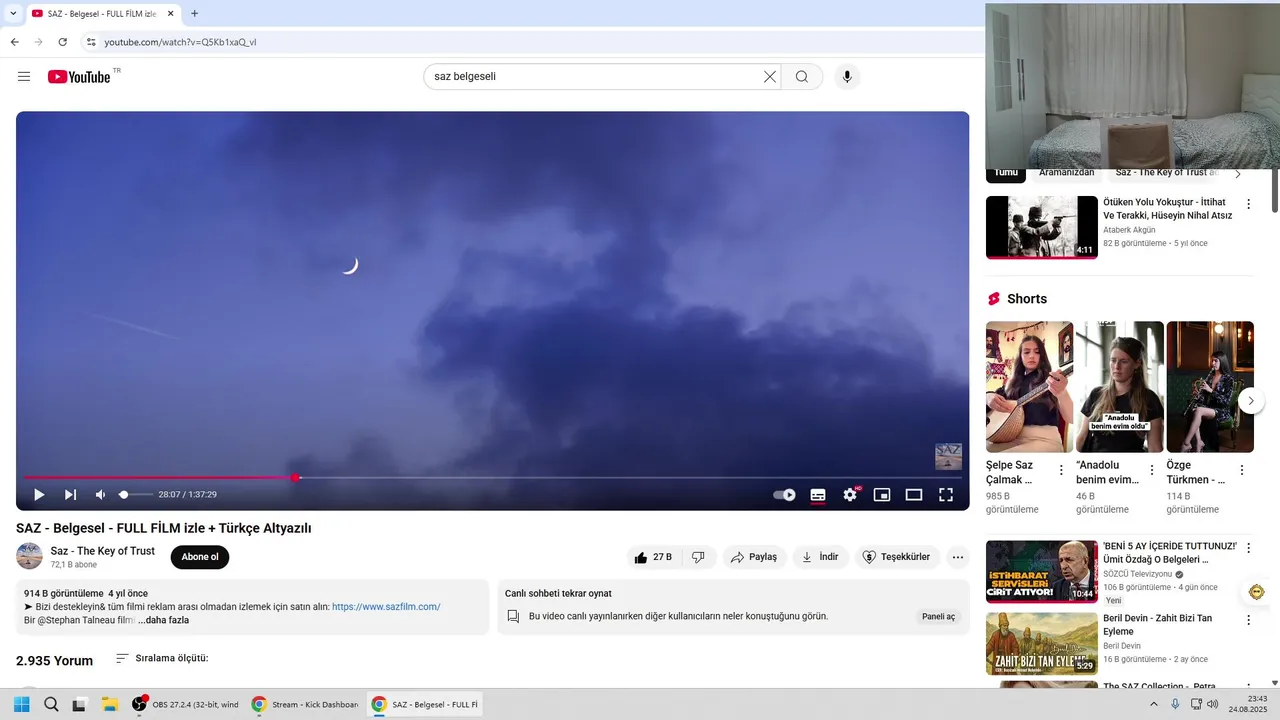Enable theater mode
This screenshot has height=720, width=1280.
click(914, 494)
